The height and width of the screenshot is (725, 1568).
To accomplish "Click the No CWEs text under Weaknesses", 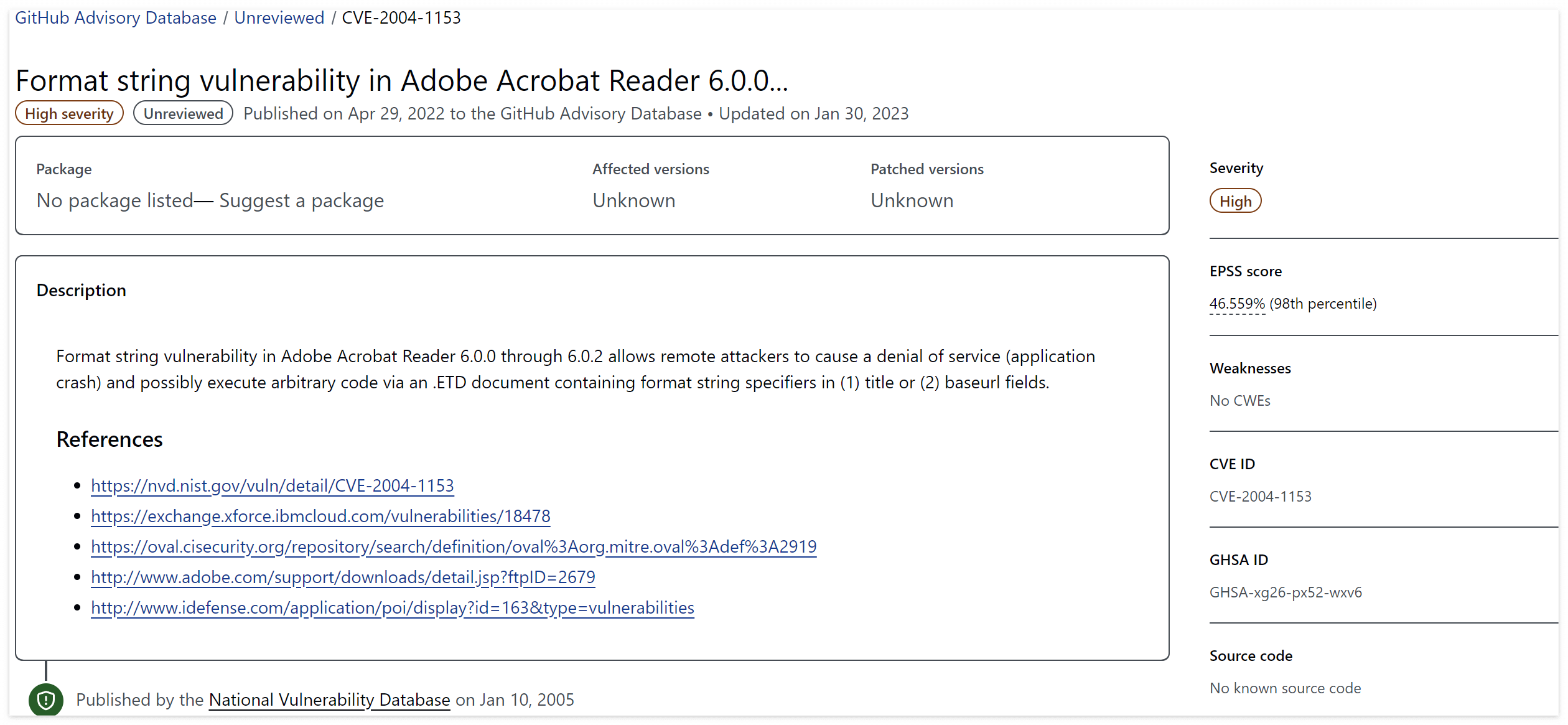I will 1239,401.
